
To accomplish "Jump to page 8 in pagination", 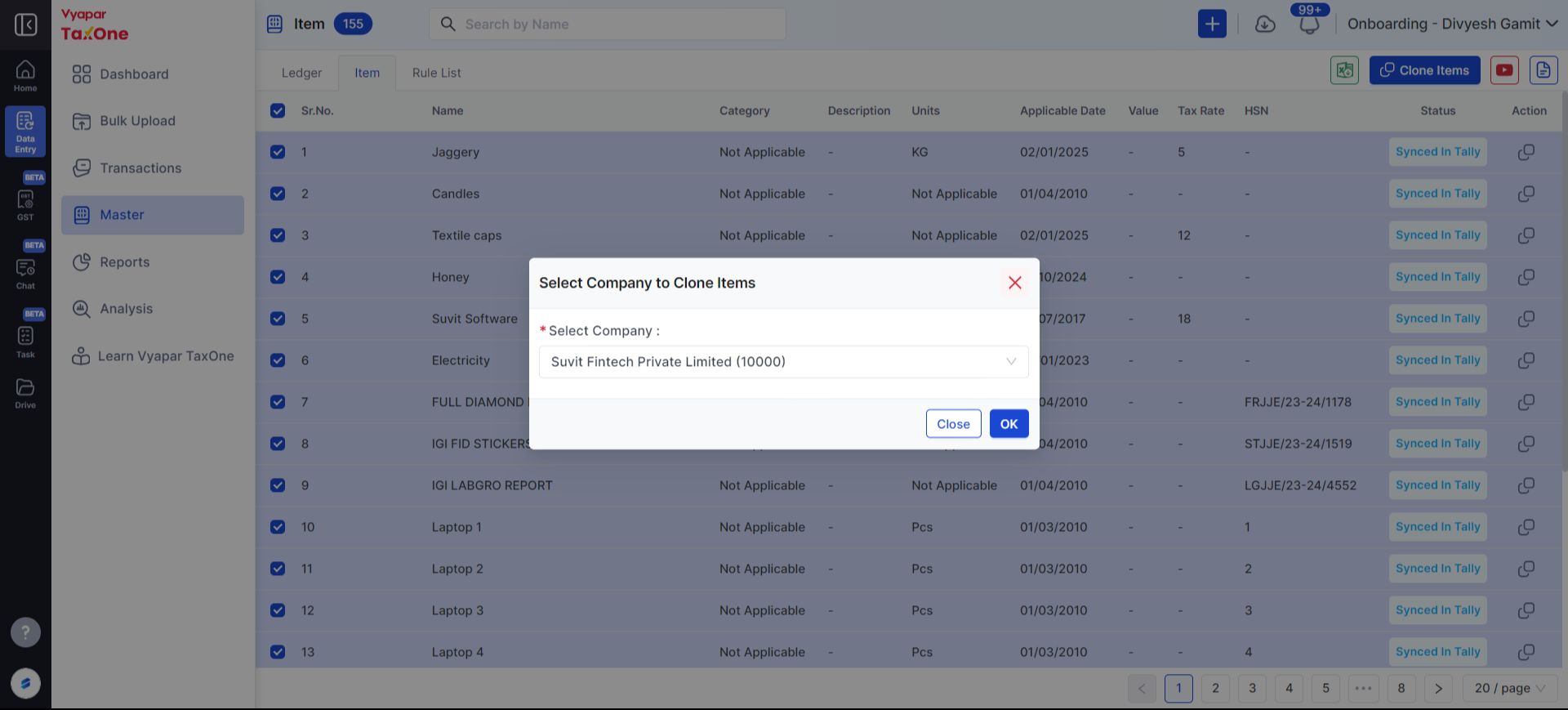I will (1401, 688).
